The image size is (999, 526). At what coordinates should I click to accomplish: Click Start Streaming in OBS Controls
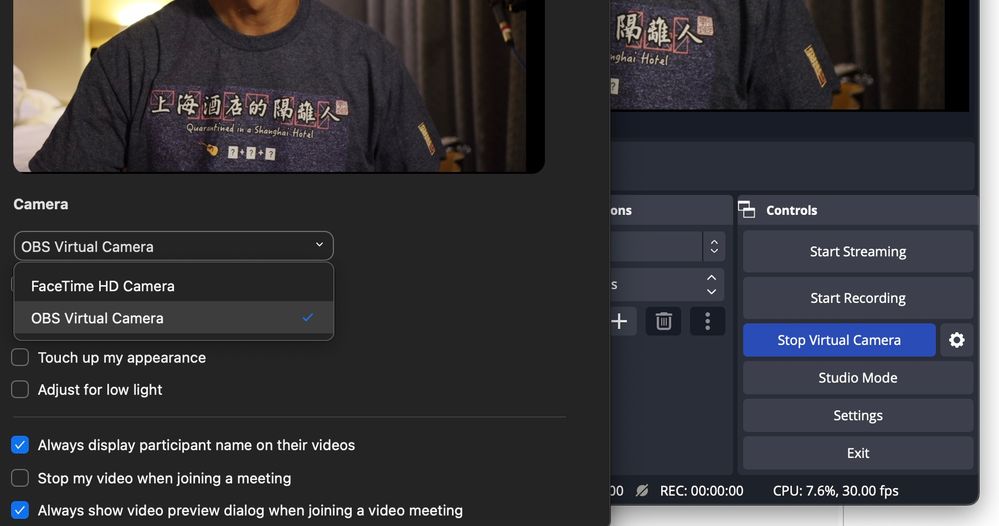858,252
